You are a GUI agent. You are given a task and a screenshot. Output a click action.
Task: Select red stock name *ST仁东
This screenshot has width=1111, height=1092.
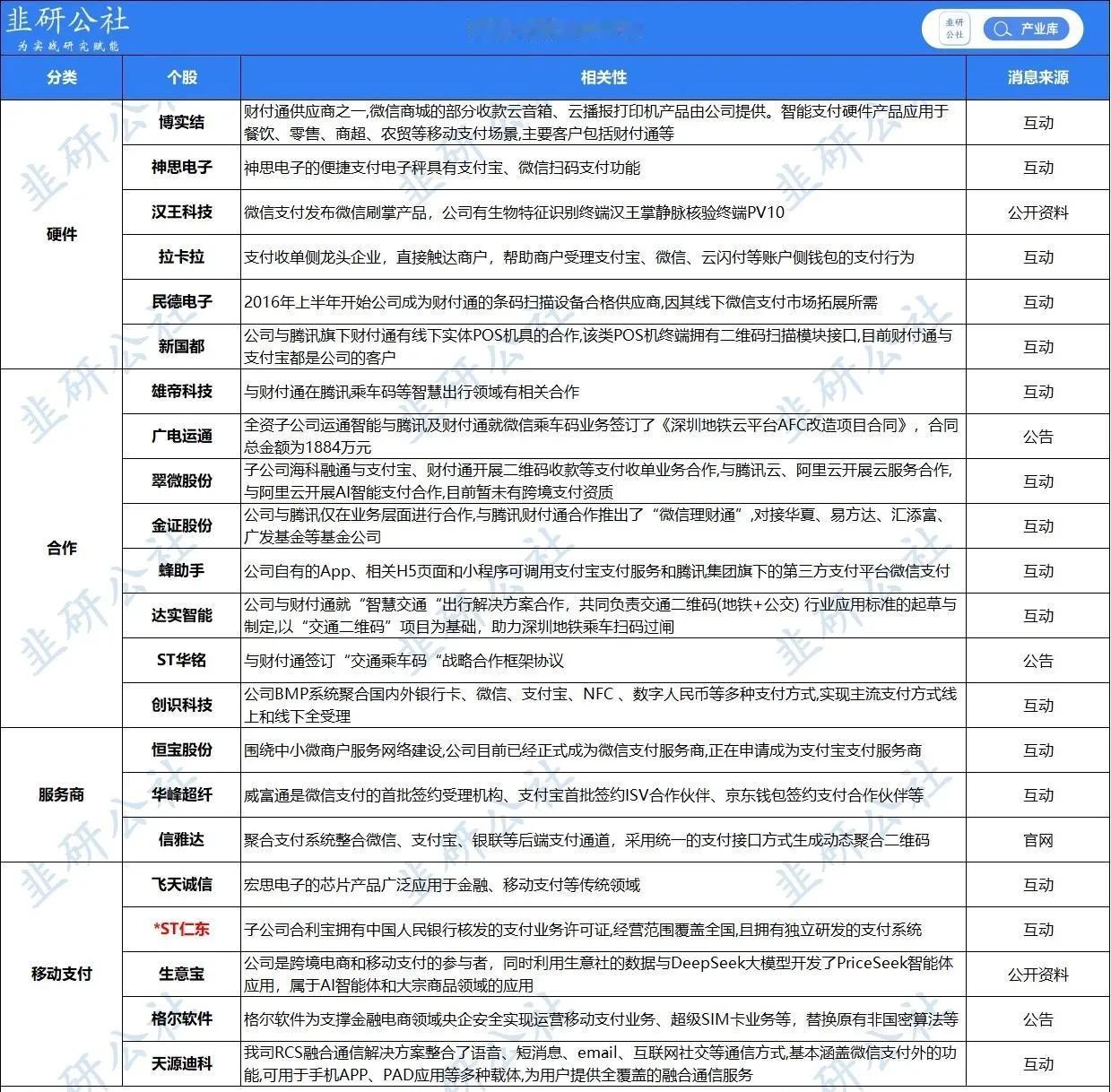(181, 929)
